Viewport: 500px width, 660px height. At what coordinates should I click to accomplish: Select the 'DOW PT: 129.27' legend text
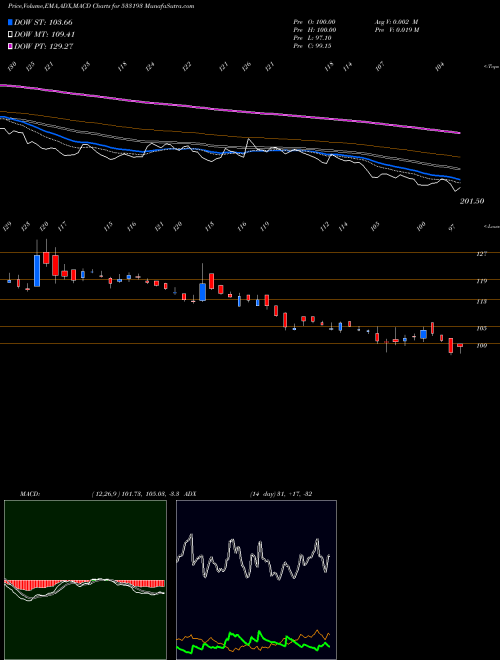(44, 46)
